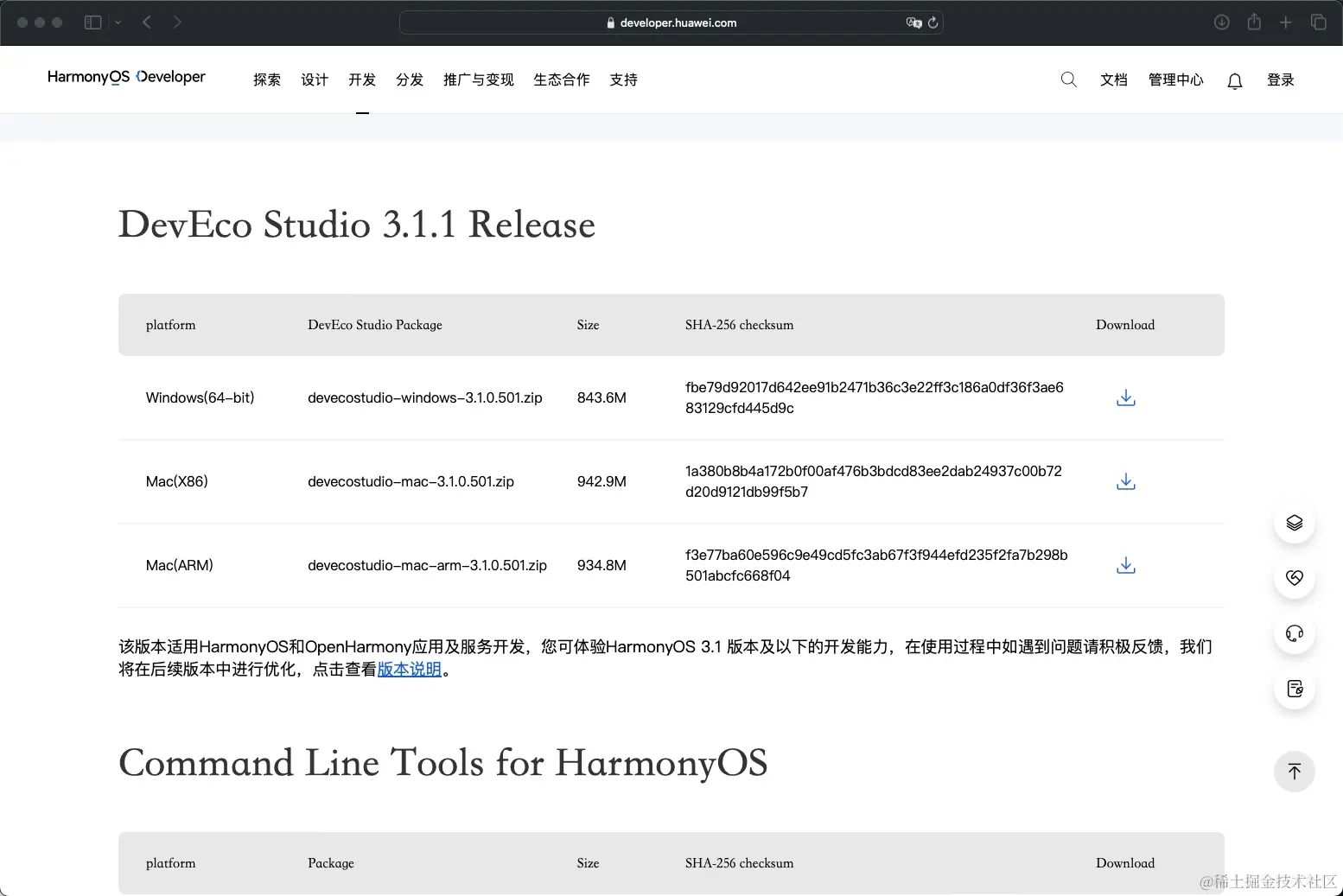Click the Windows checksum starting with fbe79d92

(875, 397)
